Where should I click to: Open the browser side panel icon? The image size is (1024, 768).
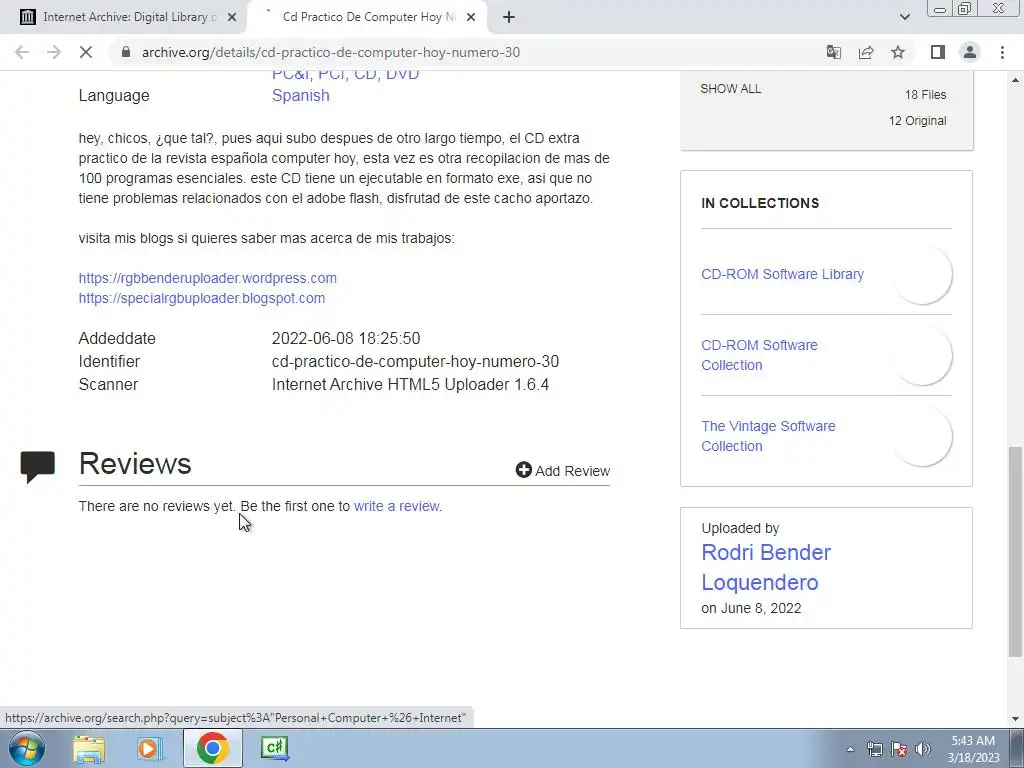(938, 52)
